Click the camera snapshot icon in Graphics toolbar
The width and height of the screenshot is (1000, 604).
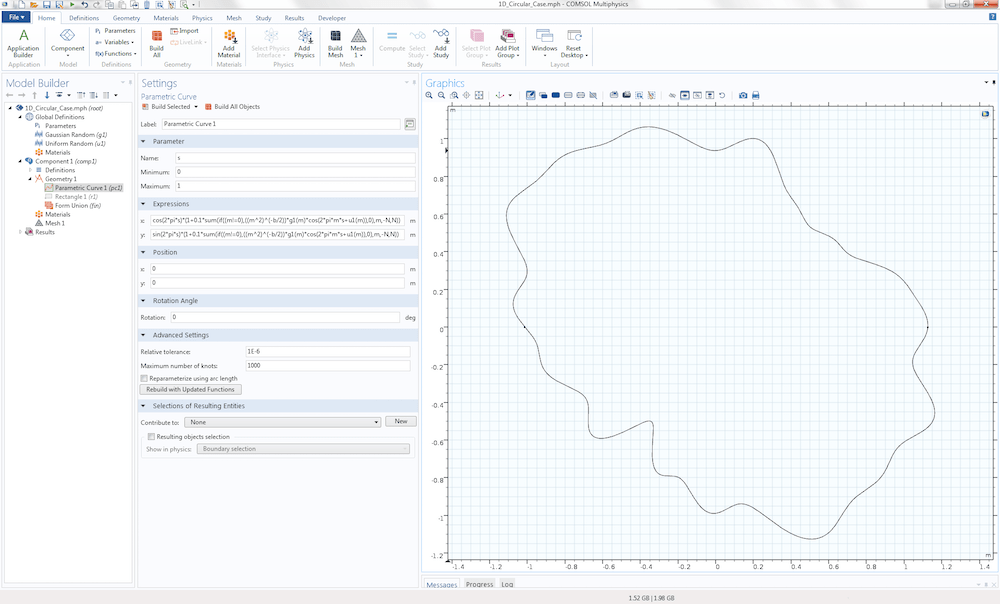point(742,95)
